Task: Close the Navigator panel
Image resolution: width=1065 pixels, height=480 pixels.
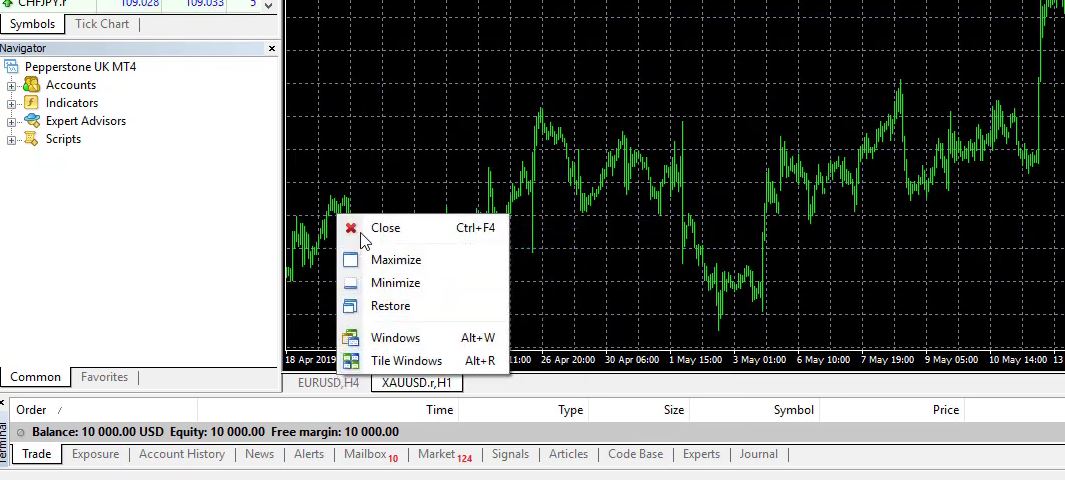Action: click(x=272, y=48)
